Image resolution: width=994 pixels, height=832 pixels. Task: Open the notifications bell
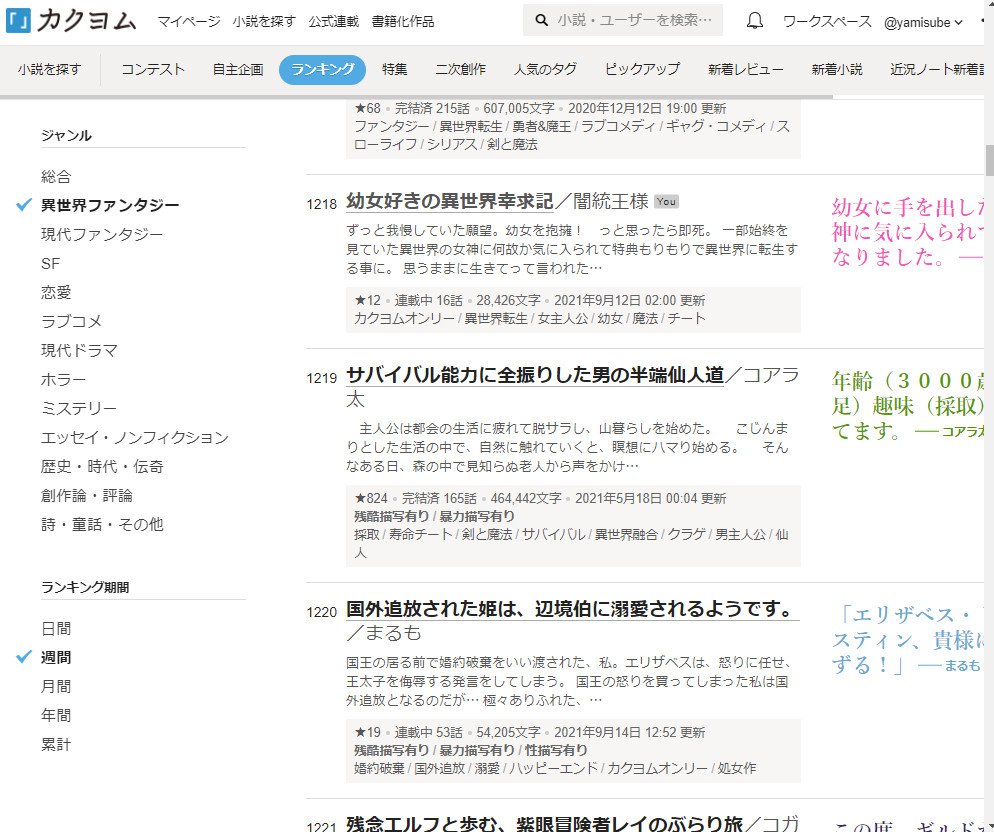click(755, 21)
